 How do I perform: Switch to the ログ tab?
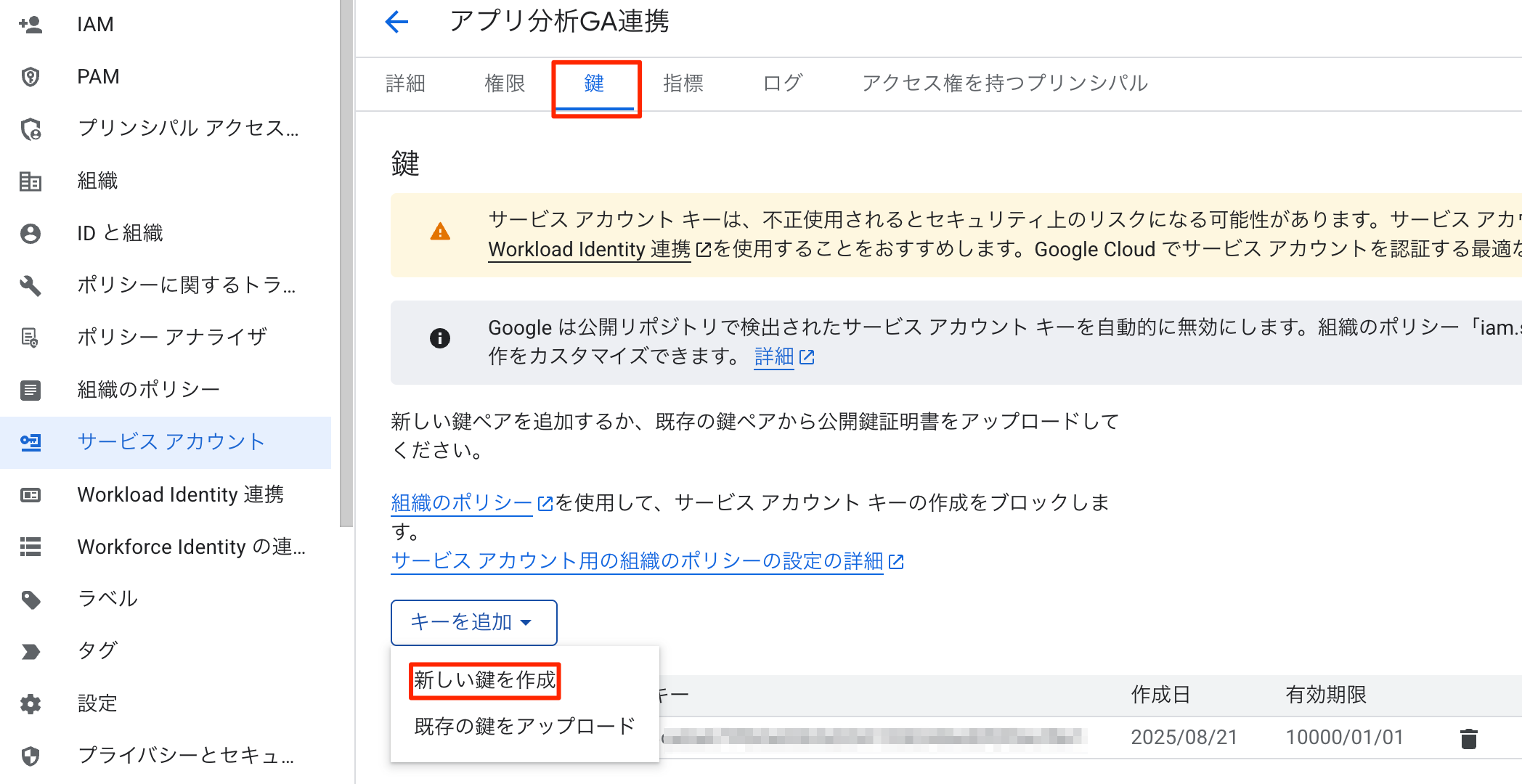[x=783, y=83]
